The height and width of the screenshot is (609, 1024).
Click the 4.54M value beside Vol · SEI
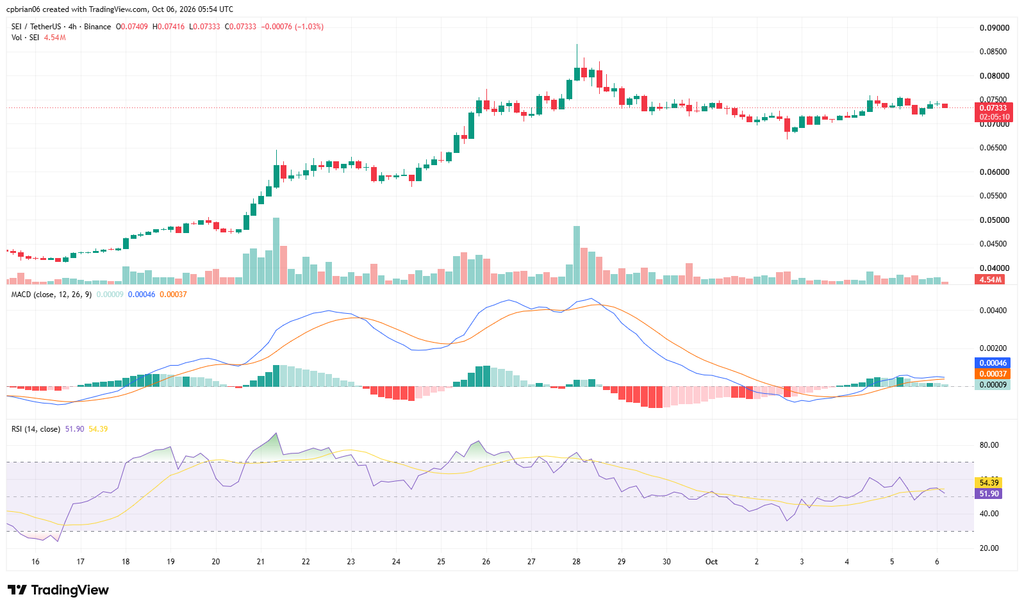coord(55,37)
